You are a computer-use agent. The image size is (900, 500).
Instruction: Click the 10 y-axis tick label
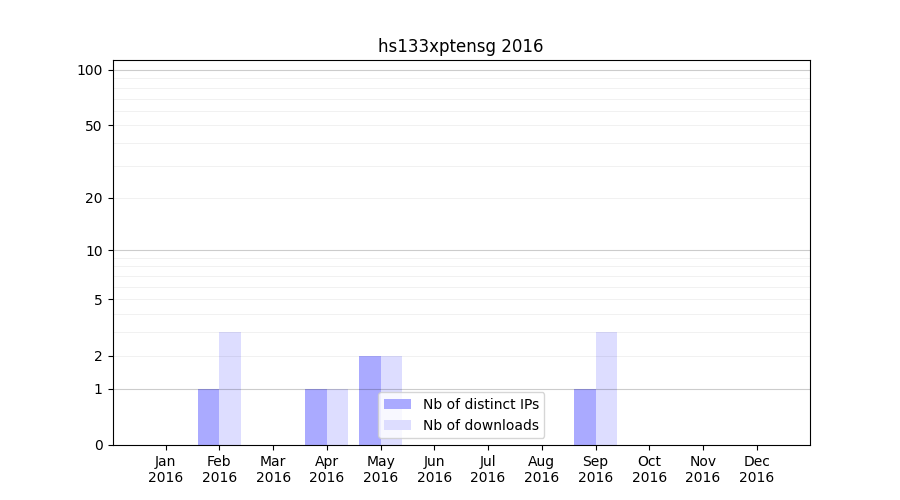click(94, 251)
